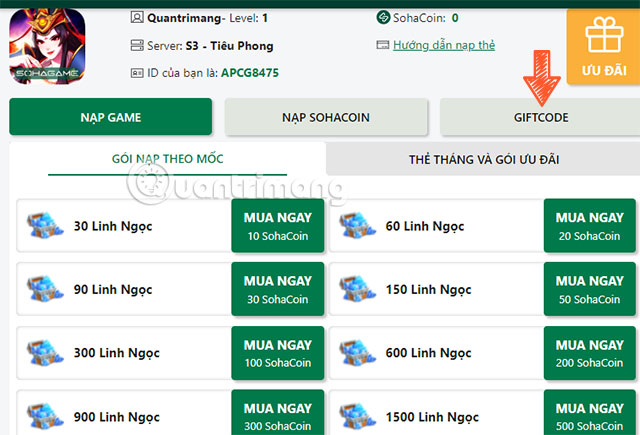Click the card icon before Hướng dẫn nạp thẻ

click(x=382, y=45)
